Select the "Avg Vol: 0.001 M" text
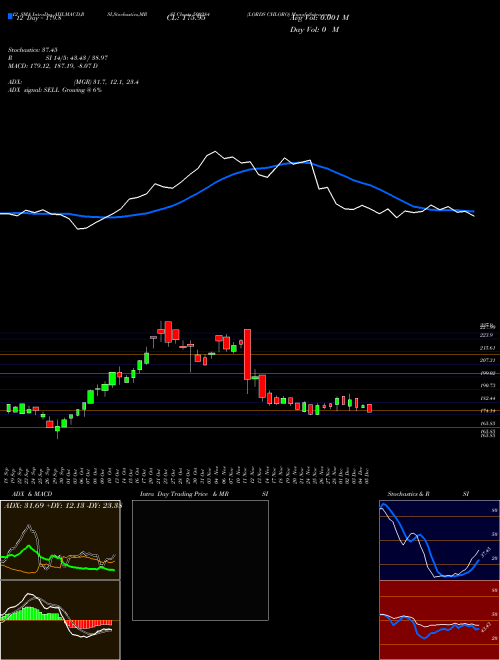This screenshot has height=660, width=500. coord(319,18)
